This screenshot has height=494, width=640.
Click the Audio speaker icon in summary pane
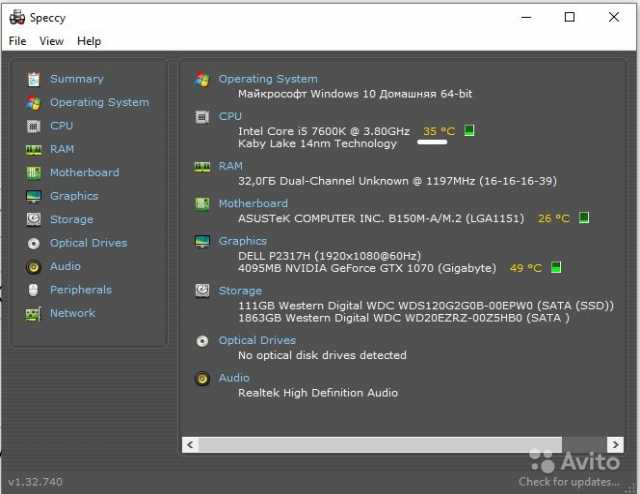tap(202, 379)
